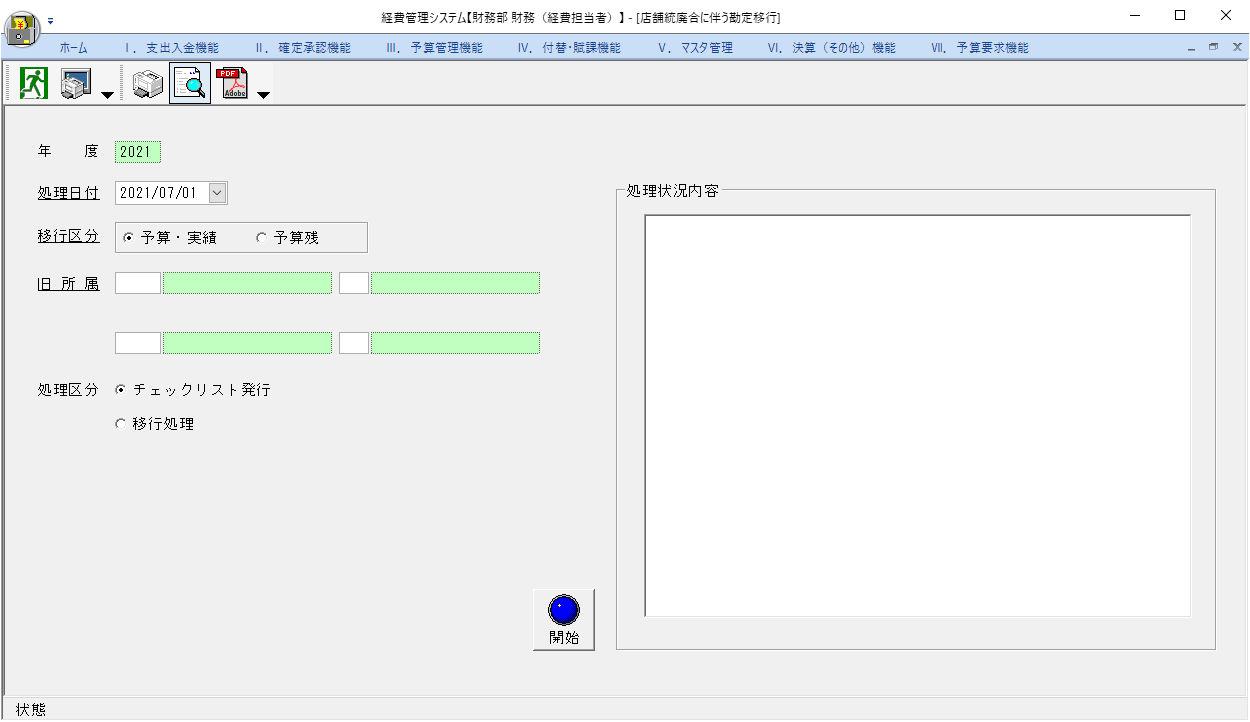Click the 年度 field showing 2021
This screenshot has width=1250, height=722.
(x=138, y=152)
